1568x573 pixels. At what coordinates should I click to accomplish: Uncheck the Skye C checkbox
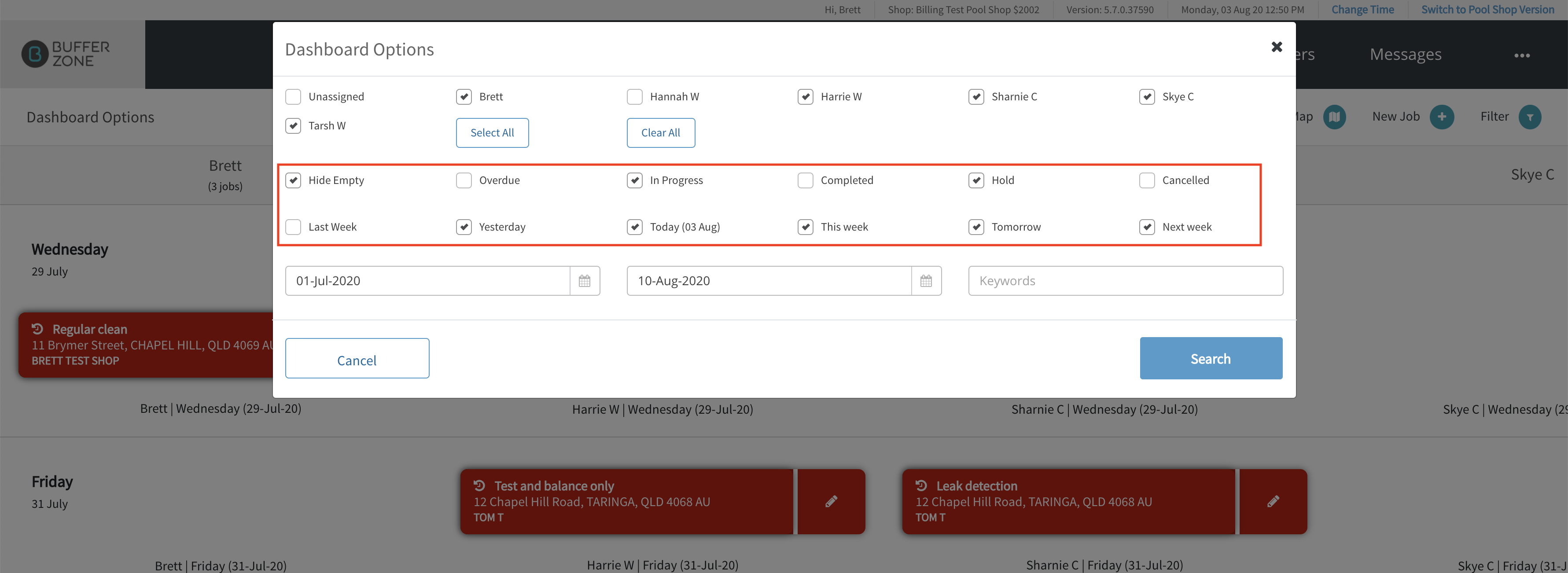point(1148,97)
